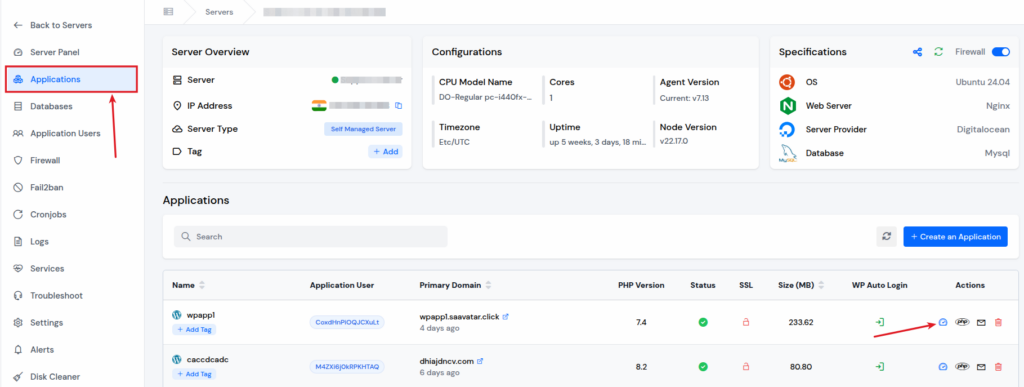Open caccdcadc application dashboard icon
This screenshot has width=1024, height=387.
pos(942,367)
